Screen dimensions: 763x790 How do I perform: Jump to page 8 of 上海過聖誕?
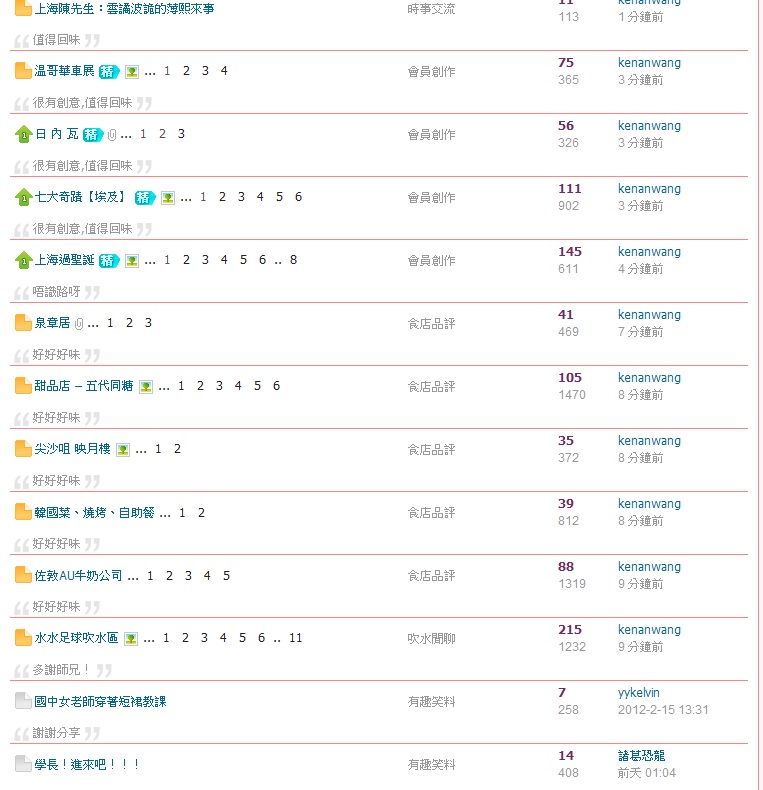pos(293,260)
